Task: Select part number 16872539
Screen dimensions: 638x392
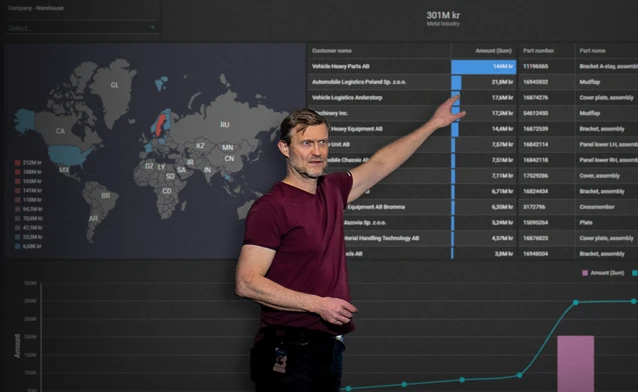Action: click(535, 129)
